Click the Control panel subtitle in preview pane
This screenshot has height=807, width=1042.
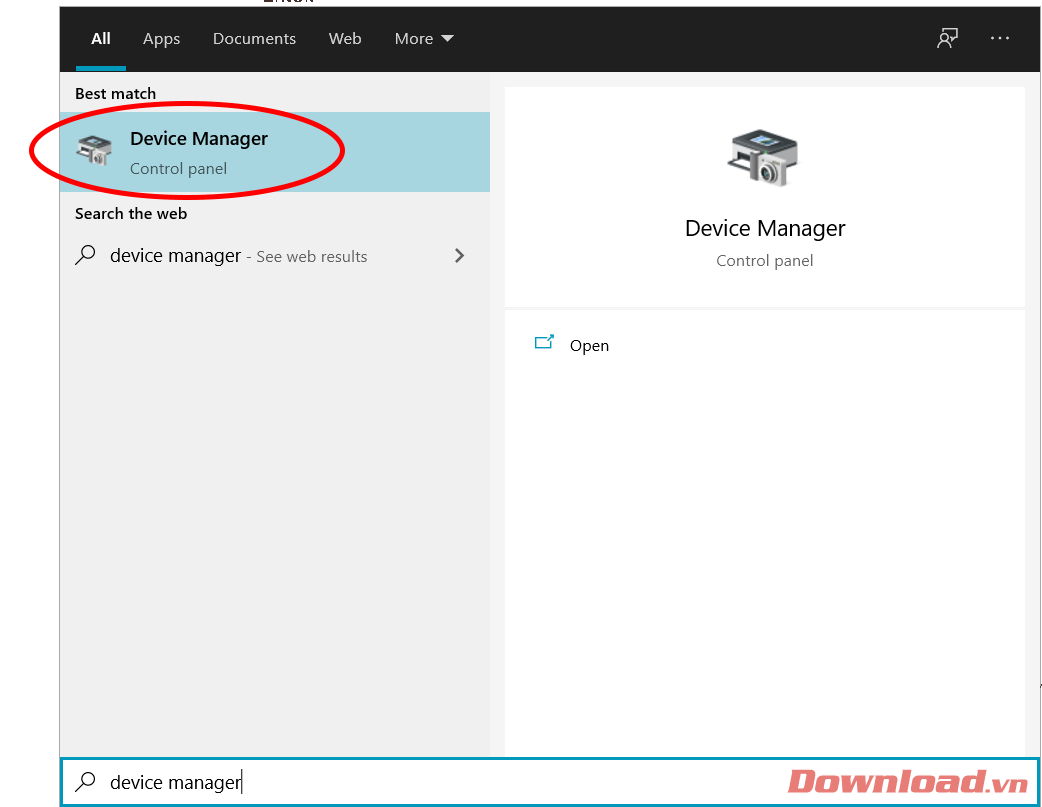[765, 261]
